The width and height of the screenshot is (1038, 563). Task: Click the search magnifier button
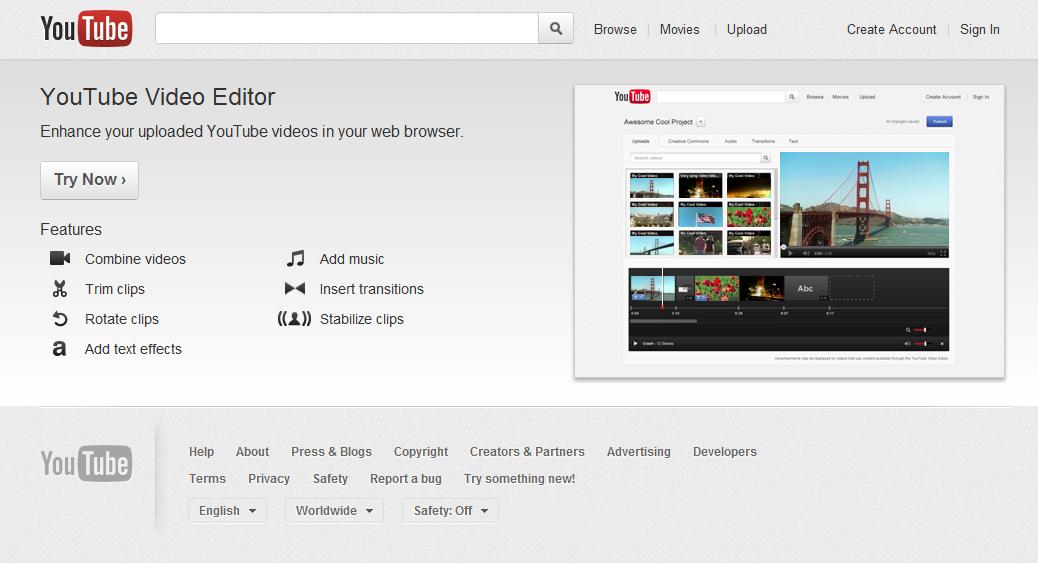556,28
